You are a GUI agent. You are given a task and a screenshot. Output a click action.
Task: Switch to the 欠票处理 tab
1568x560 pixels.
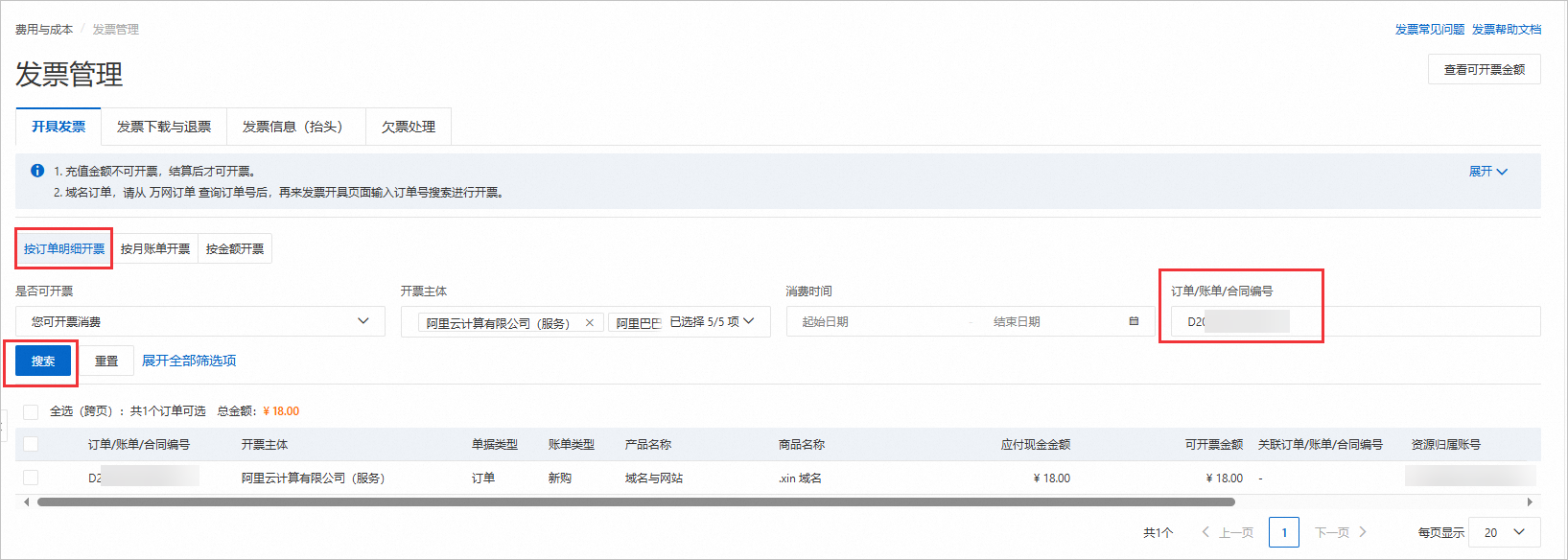[x=409, y=127]
